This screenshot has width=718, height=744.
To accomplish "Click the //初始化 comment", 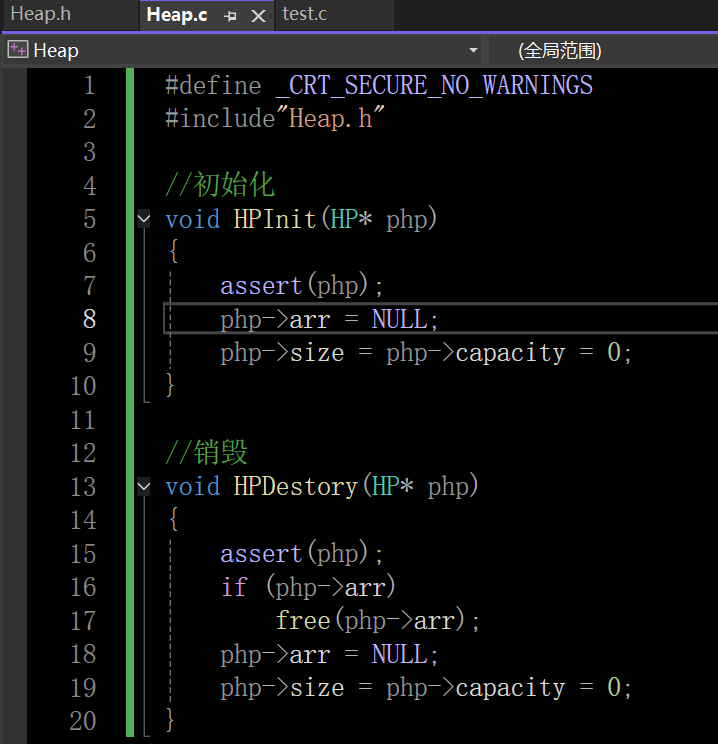I will [220, 185].
